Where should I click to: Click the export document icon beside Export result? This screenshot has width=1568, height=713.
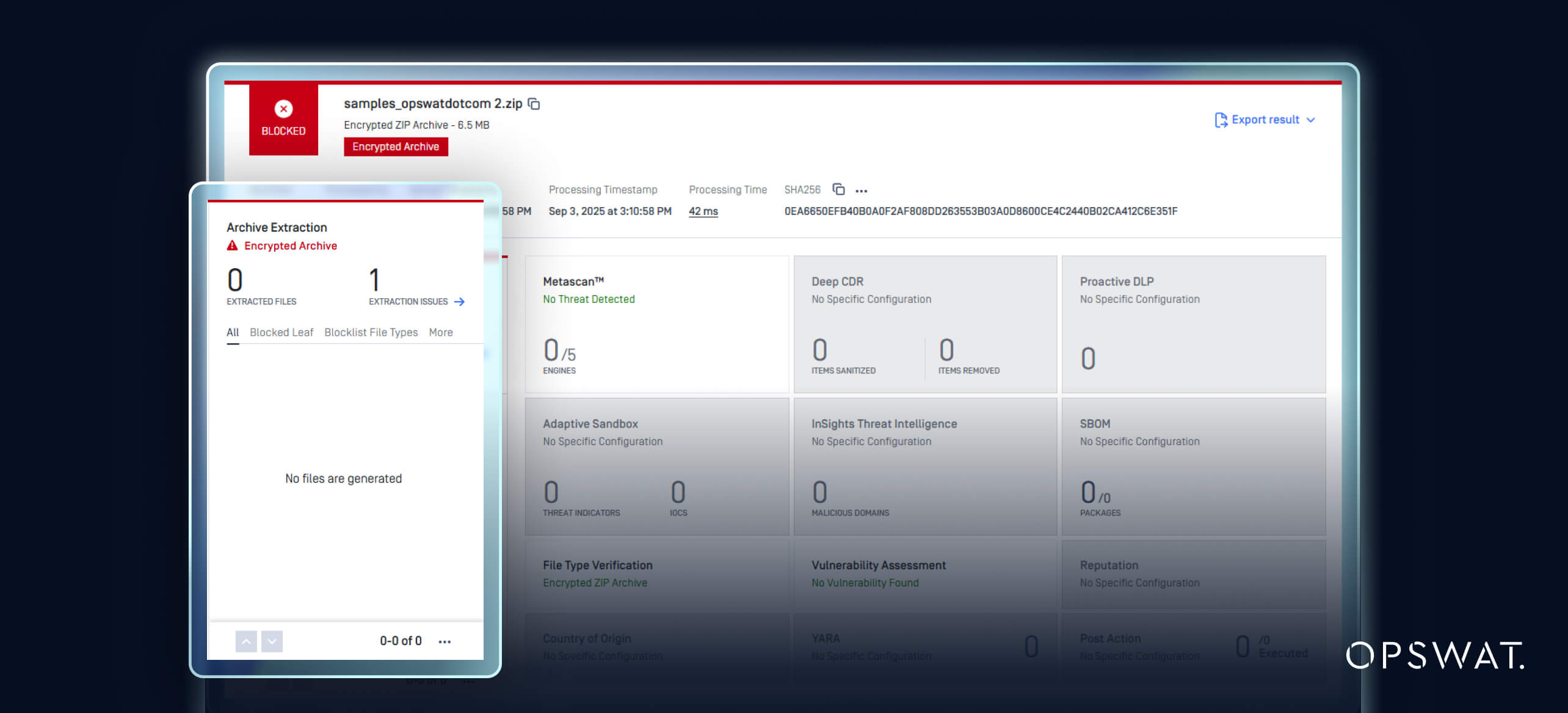[x=1221, y=120]
